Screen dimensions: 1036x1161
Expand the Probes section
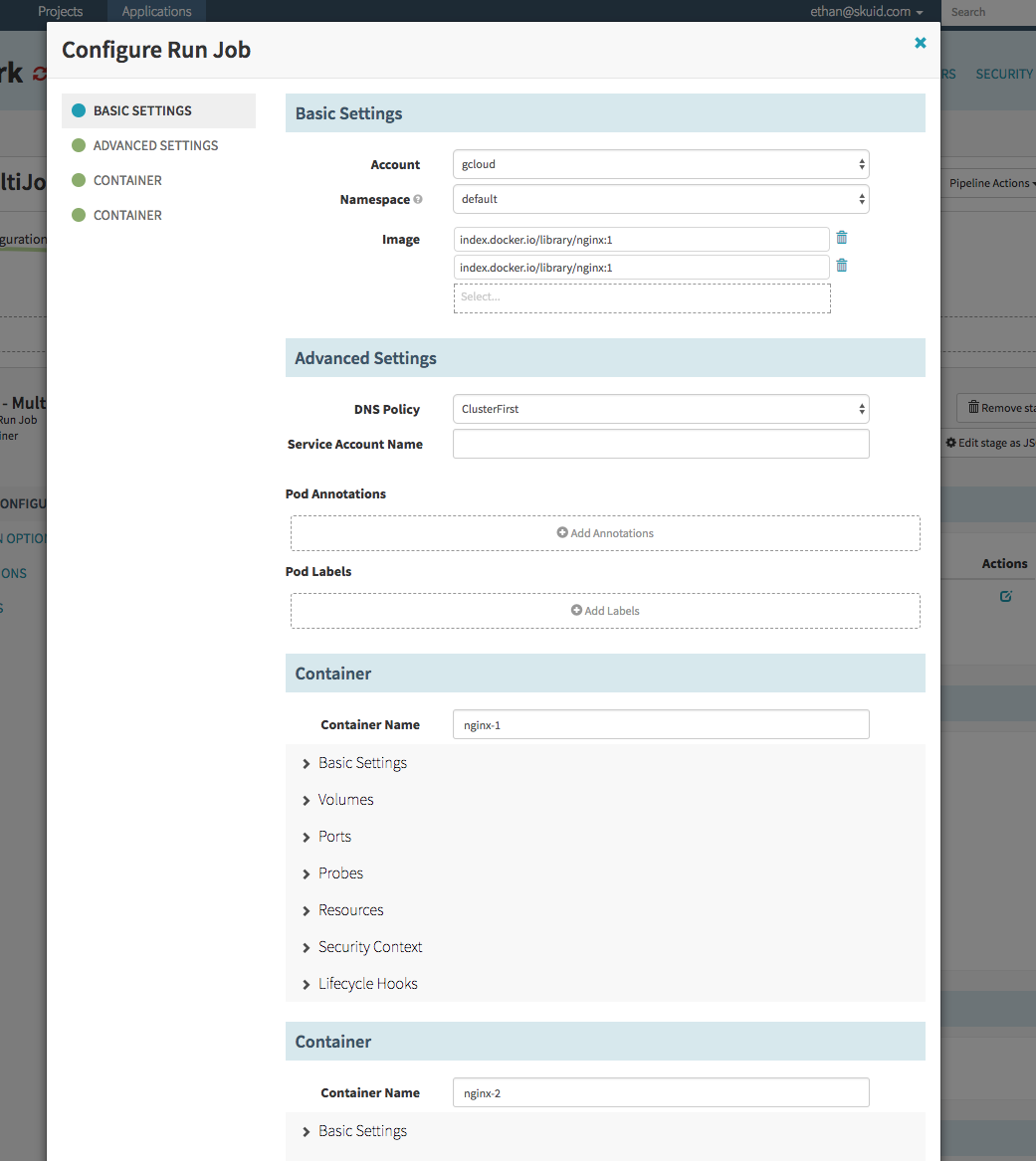[x=333, y=873]
